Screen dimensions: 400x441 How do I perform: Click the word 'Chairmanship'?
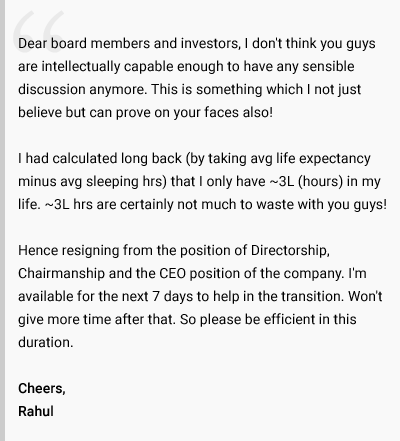tap(61, 273)
